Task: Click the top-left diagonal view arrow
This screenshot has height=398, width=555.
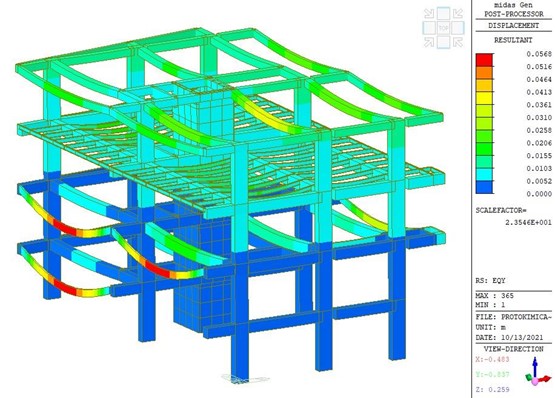Action: [x=429, y=13]
